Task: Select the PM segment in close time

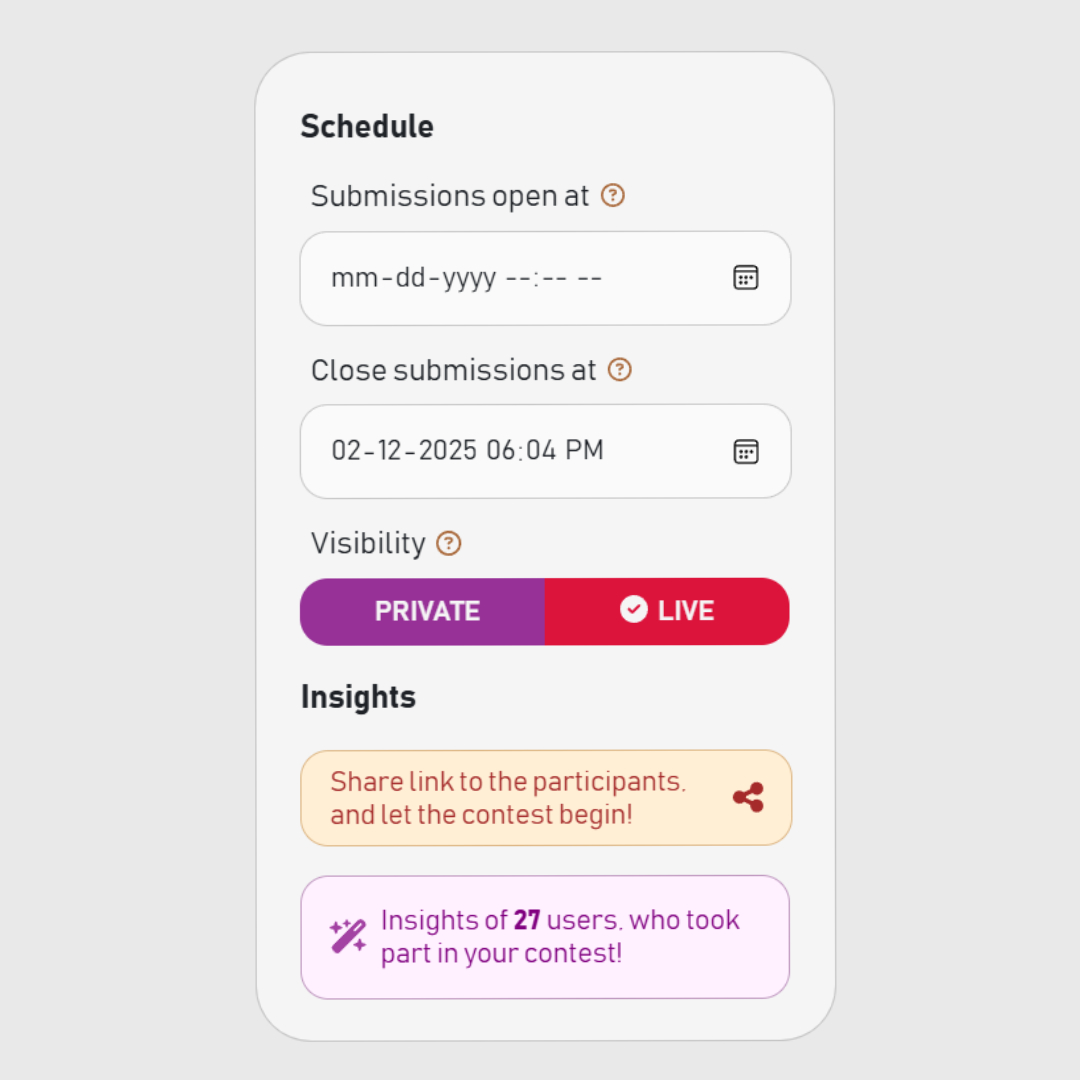Action: click(x=584, y=450)
